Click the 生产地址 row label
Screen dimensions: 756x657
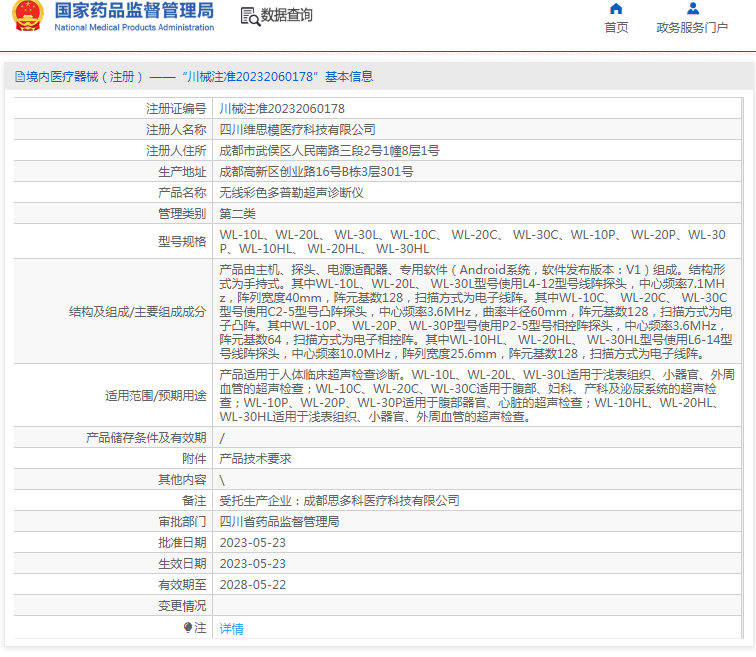[x=182, y=172]
